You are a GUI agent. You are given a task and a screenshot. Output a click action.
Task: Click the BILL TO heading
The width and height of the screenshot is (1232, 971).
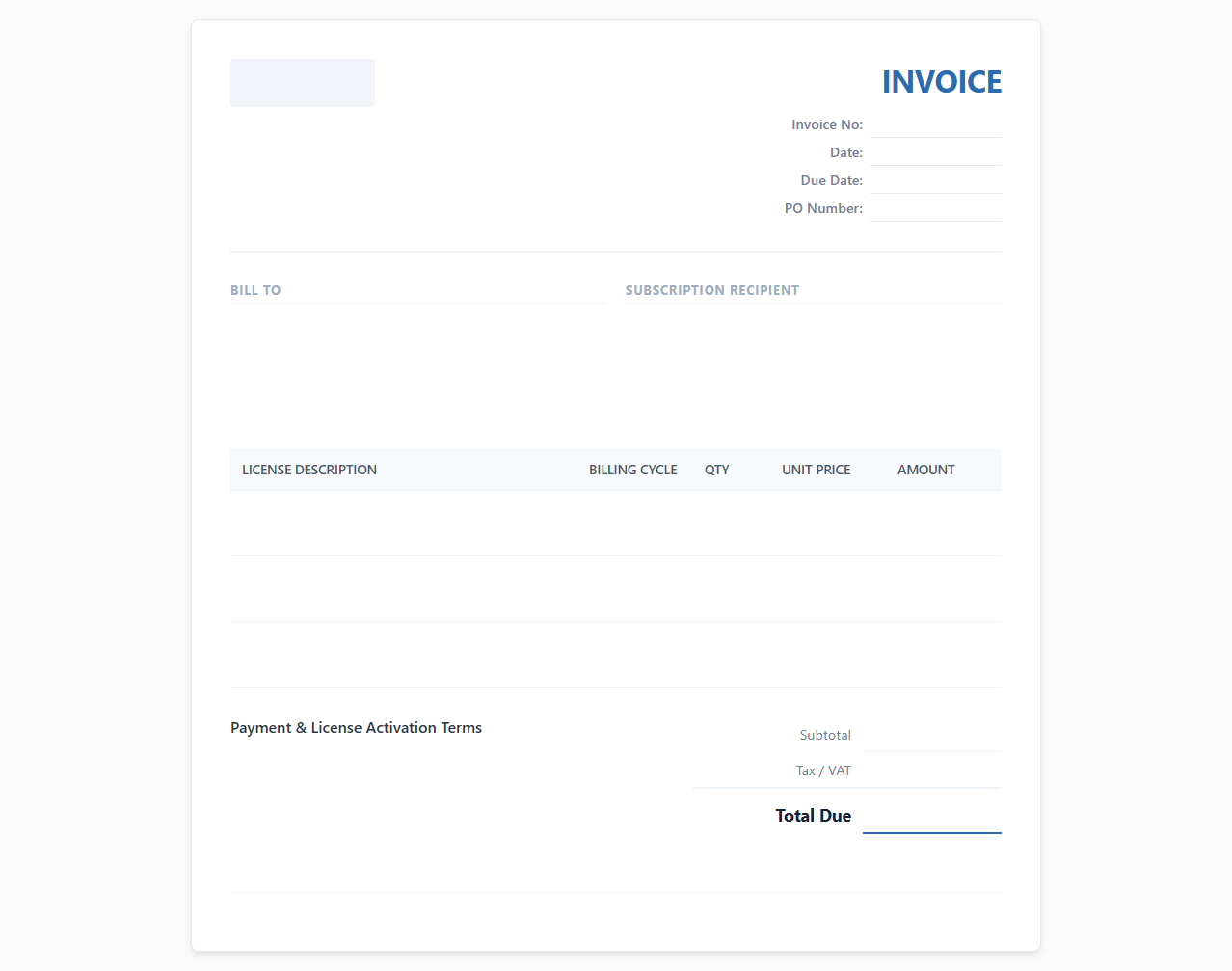255,290
